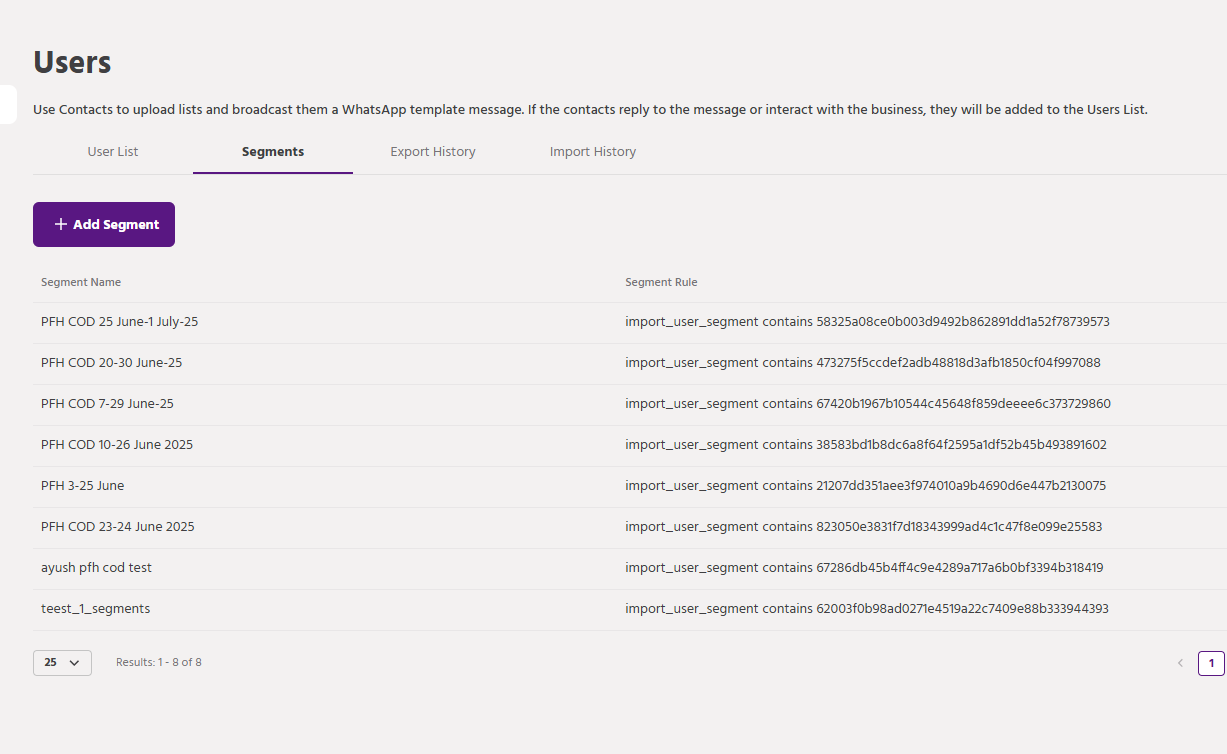Select page 1 in pagination
1227x754 pixels.
pos(1210,663)
